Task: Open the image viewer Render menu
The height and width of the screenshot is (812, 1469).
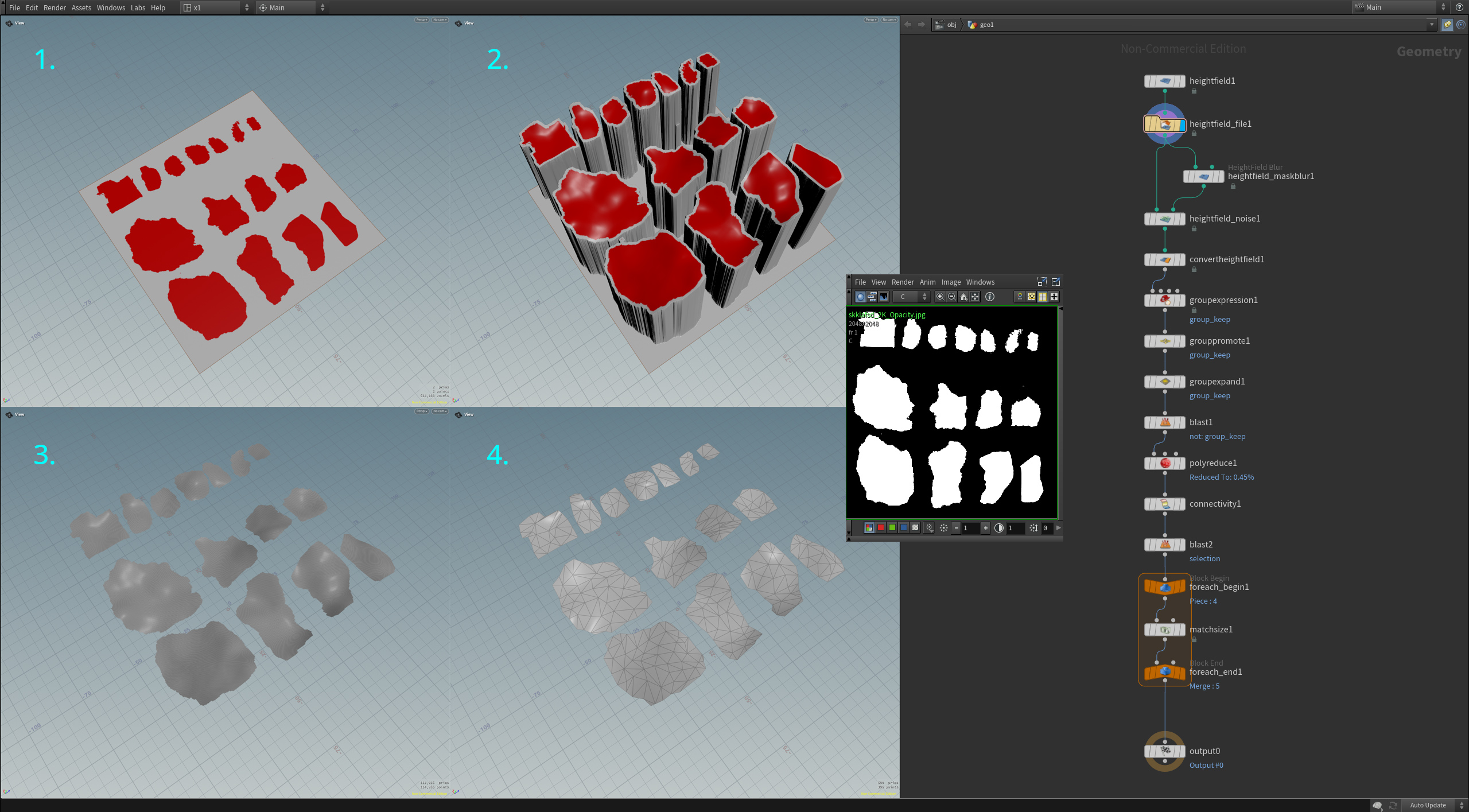Action: point(903,282)
